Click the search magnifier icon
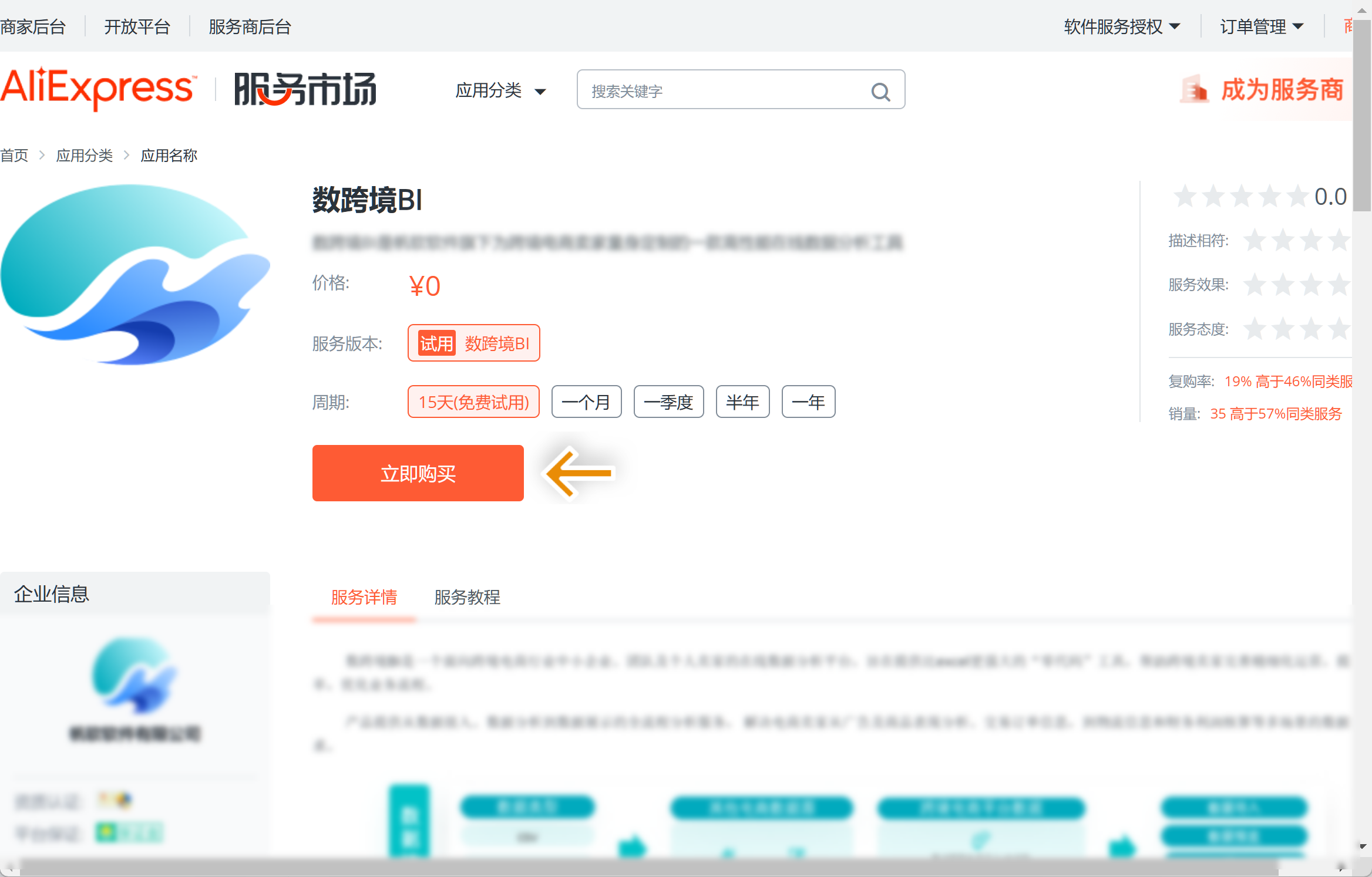 [x=880, y=92]
